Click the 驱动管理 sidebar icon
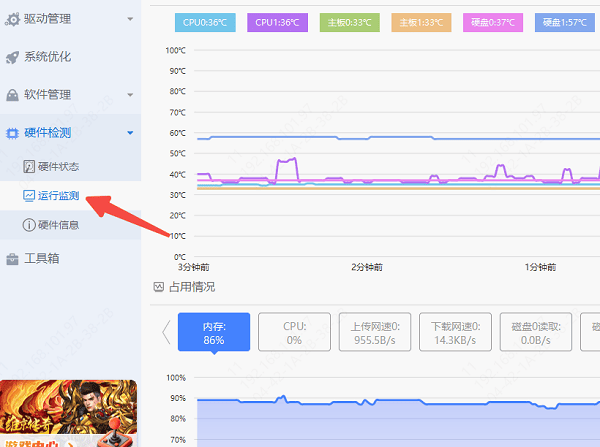The height and width of the screenshot is (447, 600). (13, 18)
